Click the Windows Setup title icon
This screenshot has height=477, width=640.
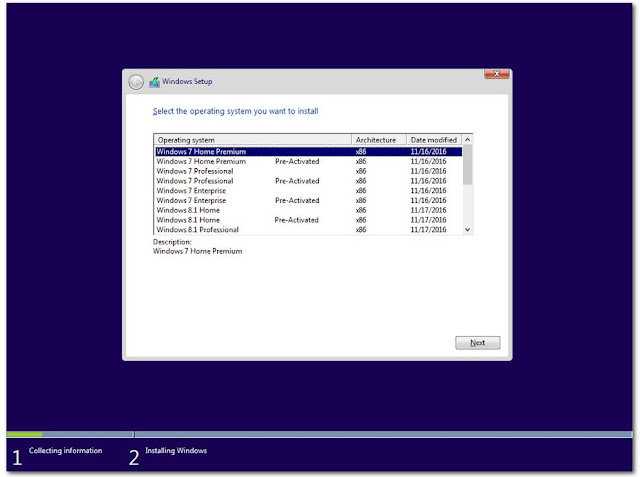[154, 82]
